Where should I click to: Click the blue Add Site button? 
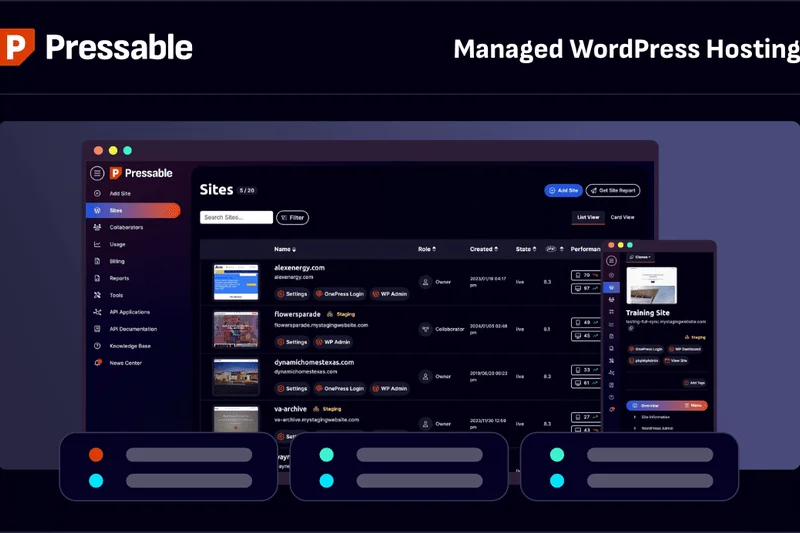(563, 190)
